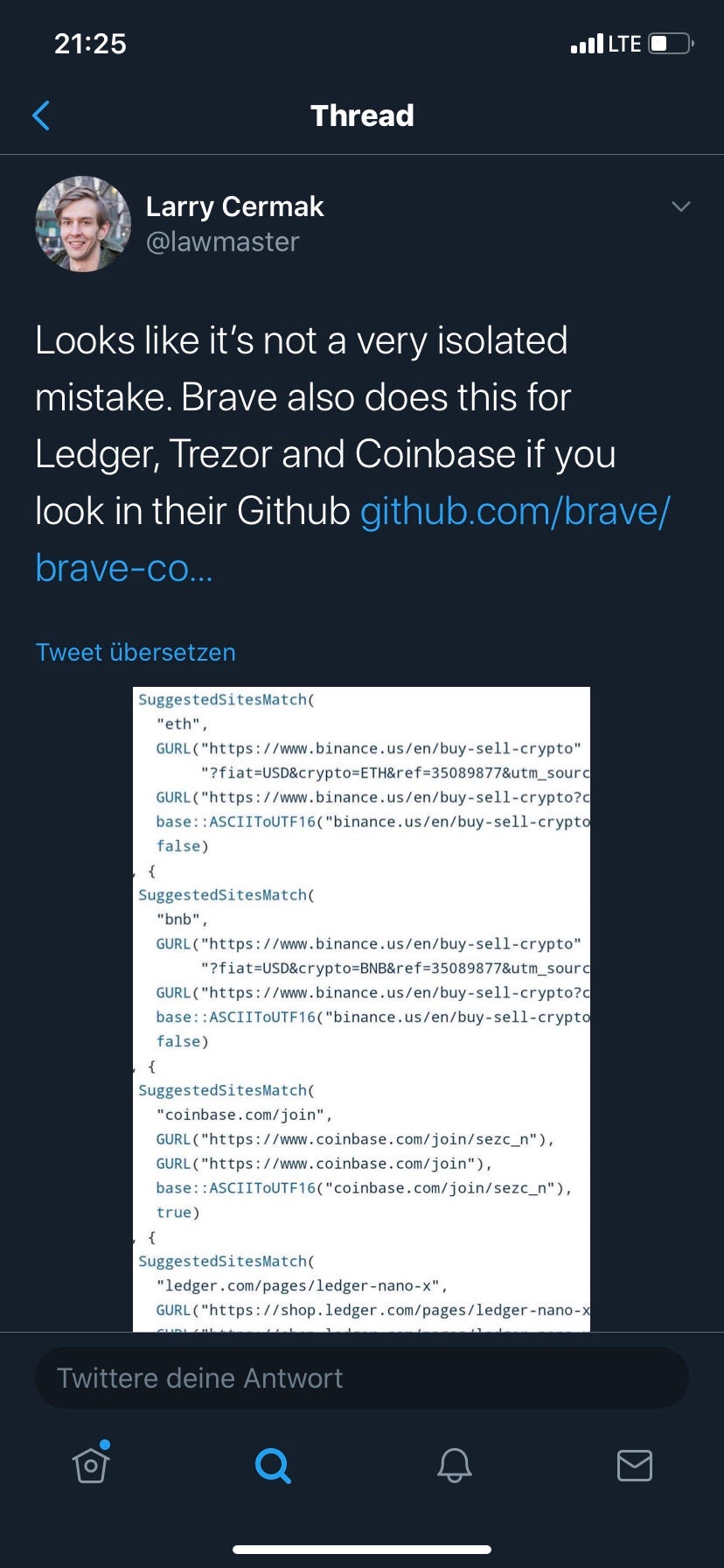724x1568 pixels.
Task: Open the Notifications bell icon
Action: pos(454,1466)
